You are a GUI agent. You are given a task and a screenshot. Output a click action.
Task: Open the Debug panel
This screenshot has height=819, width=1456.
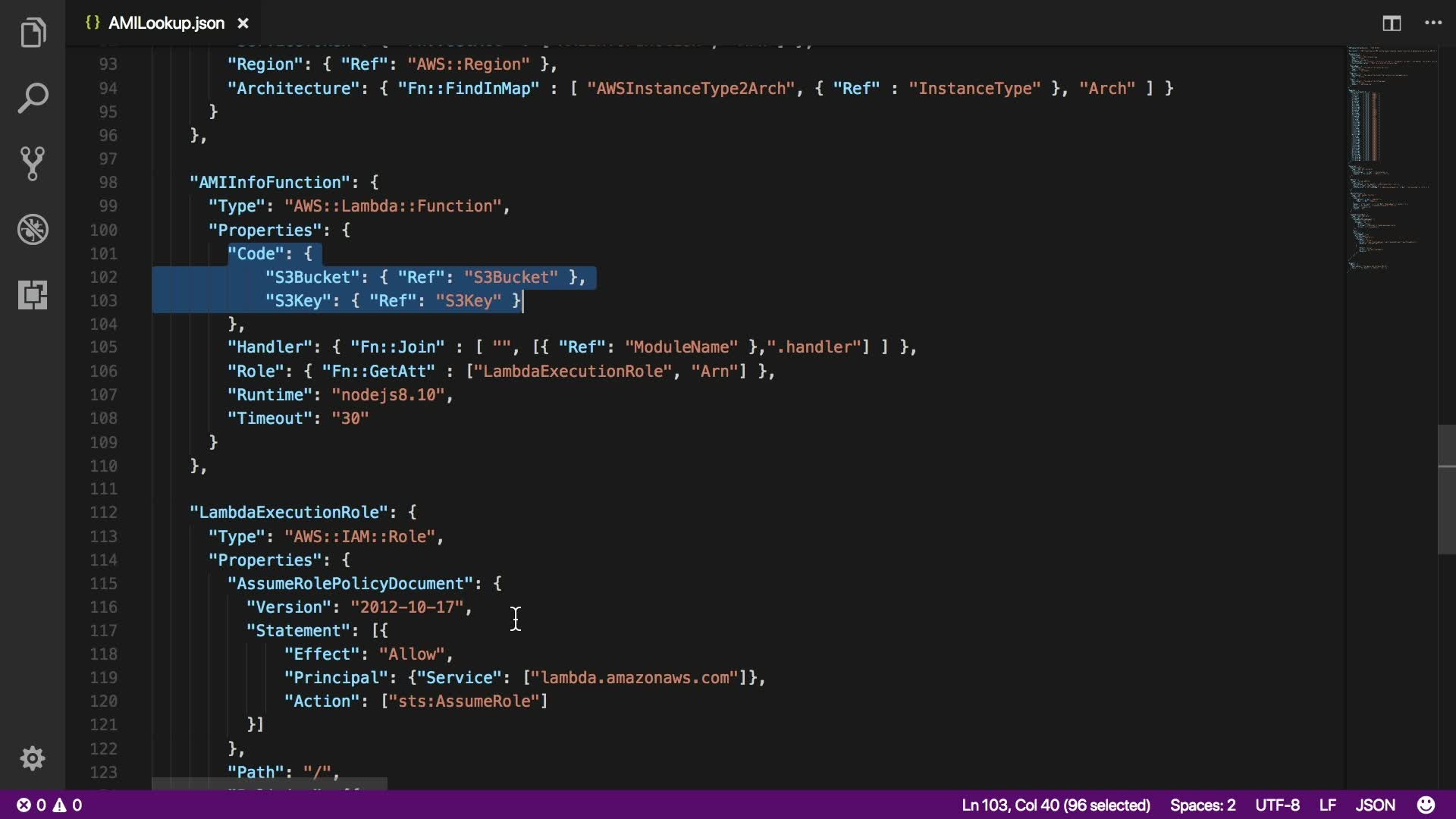point(33,229)
